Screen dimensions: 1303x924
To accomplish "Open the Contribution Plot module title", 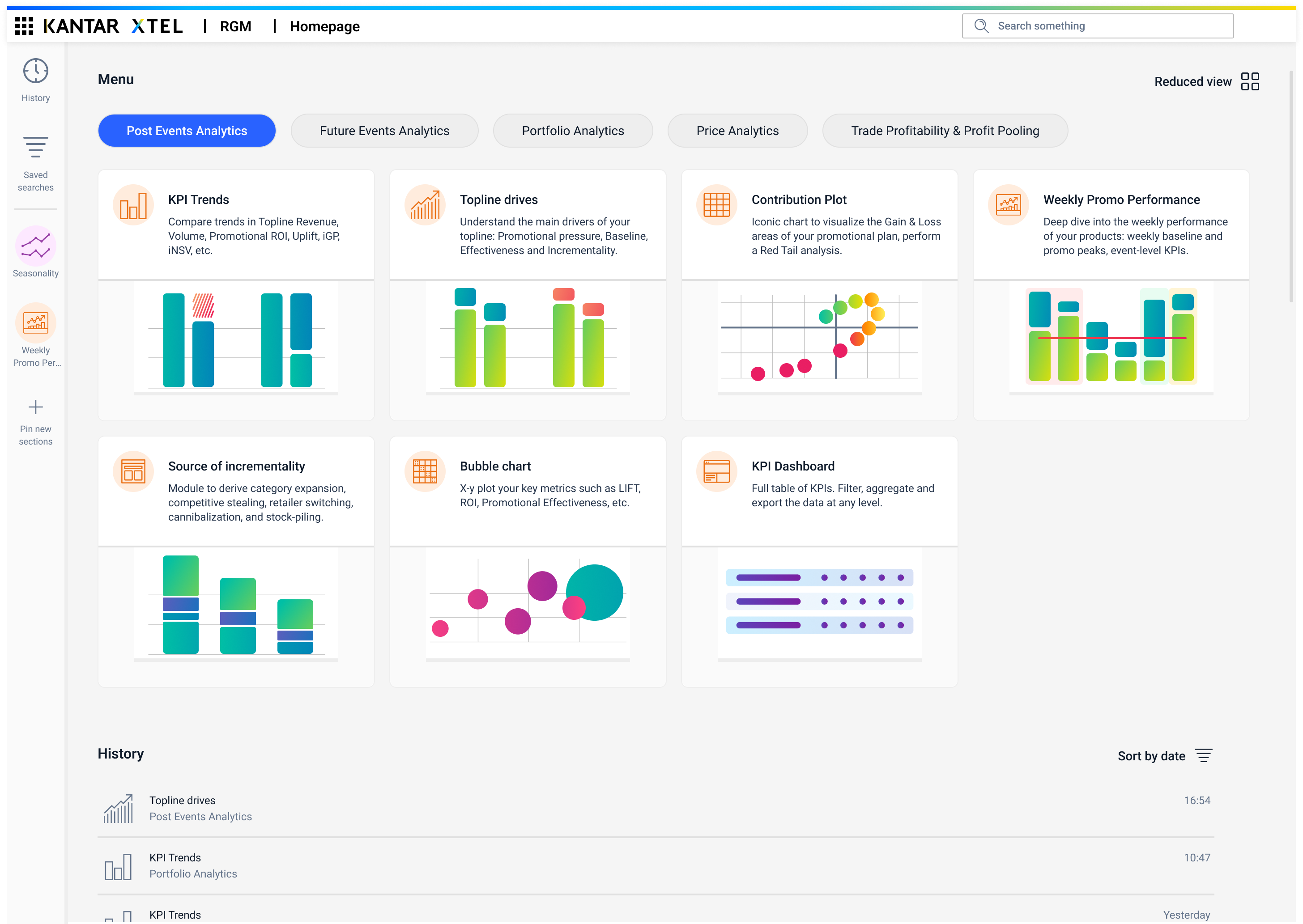I will pos(799,200).
